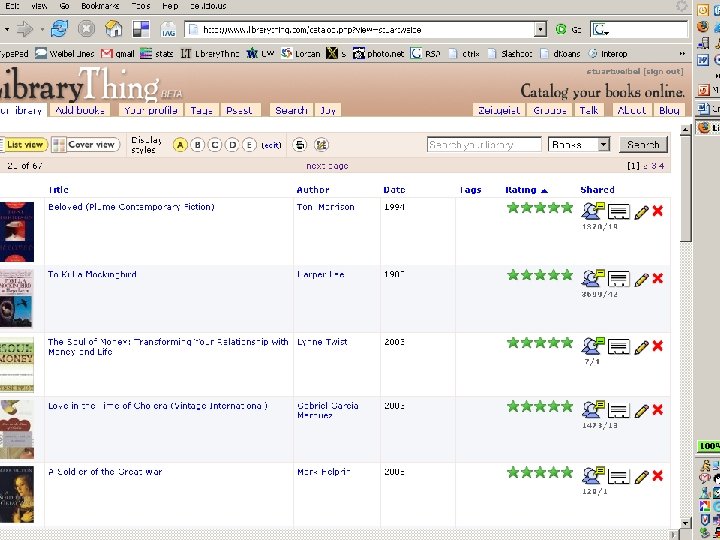Open shared-members icon for To Kill a Mockingbird

point(593,278)
